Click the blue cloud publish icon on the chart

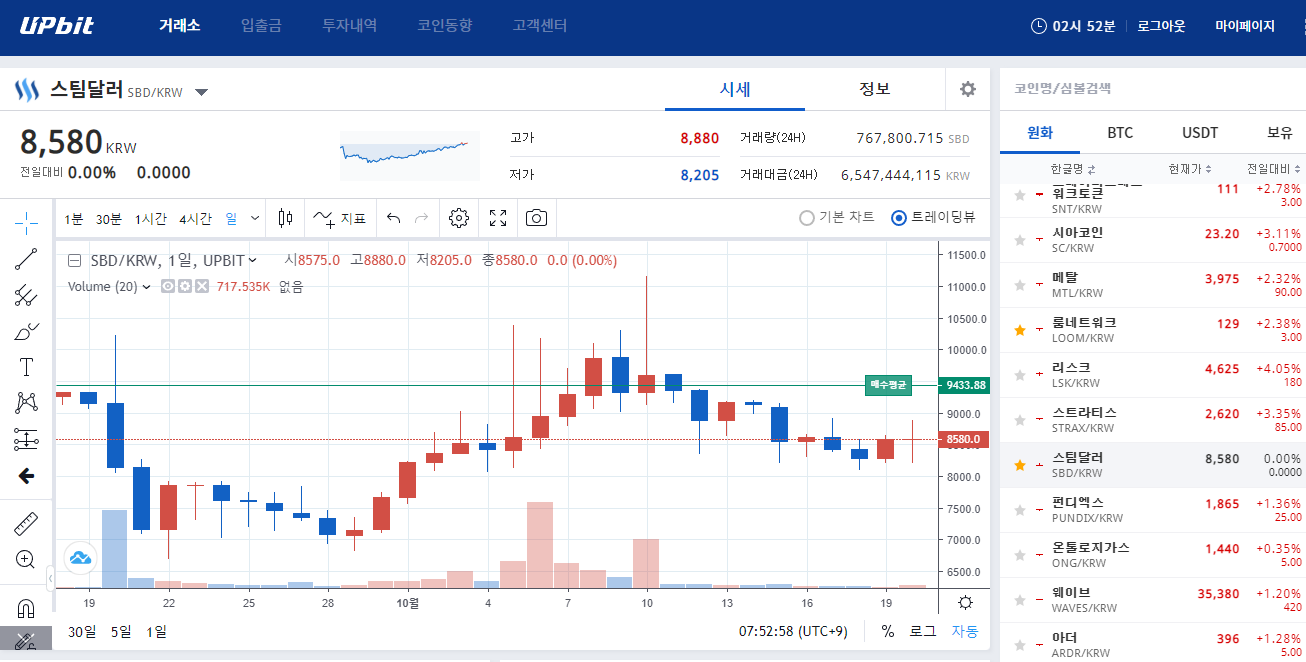point(80,557)
